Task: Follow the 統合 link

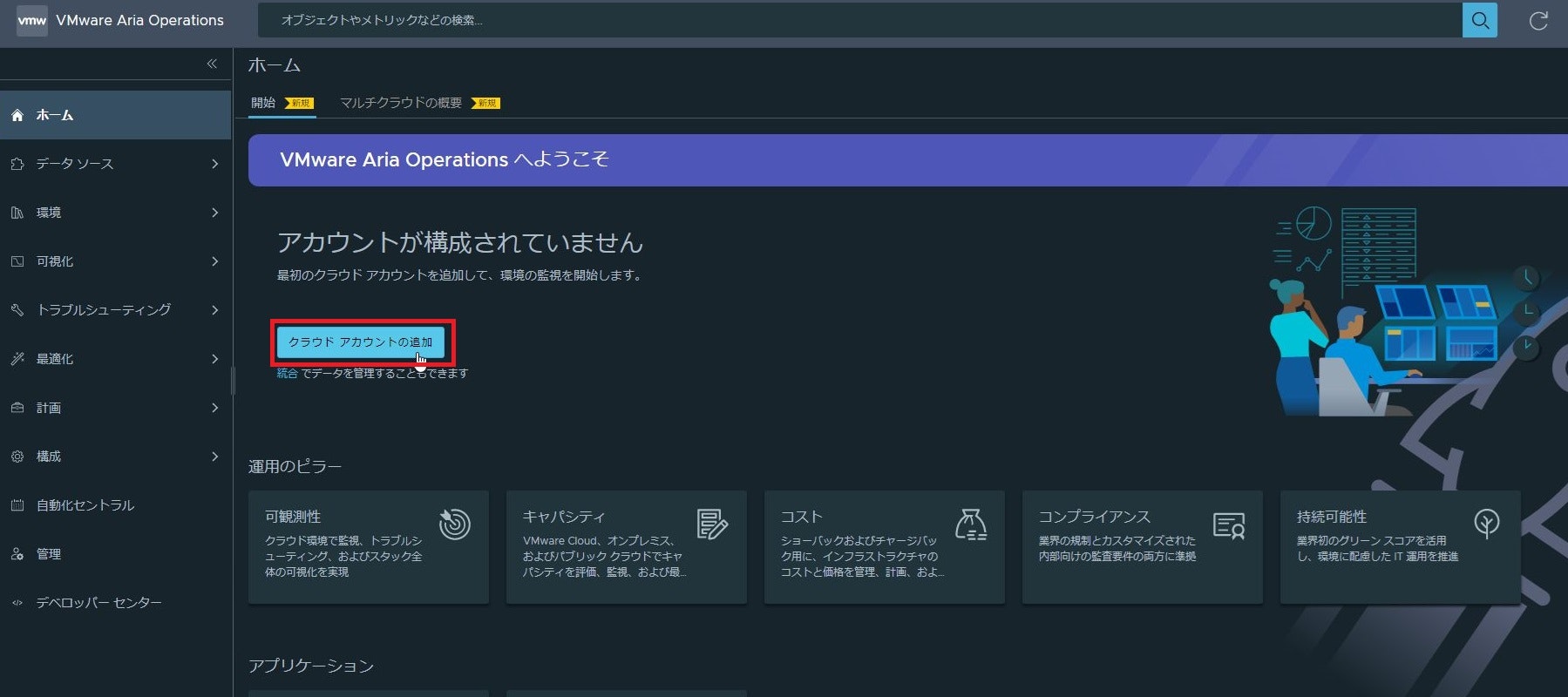Action: click(287, 373)
